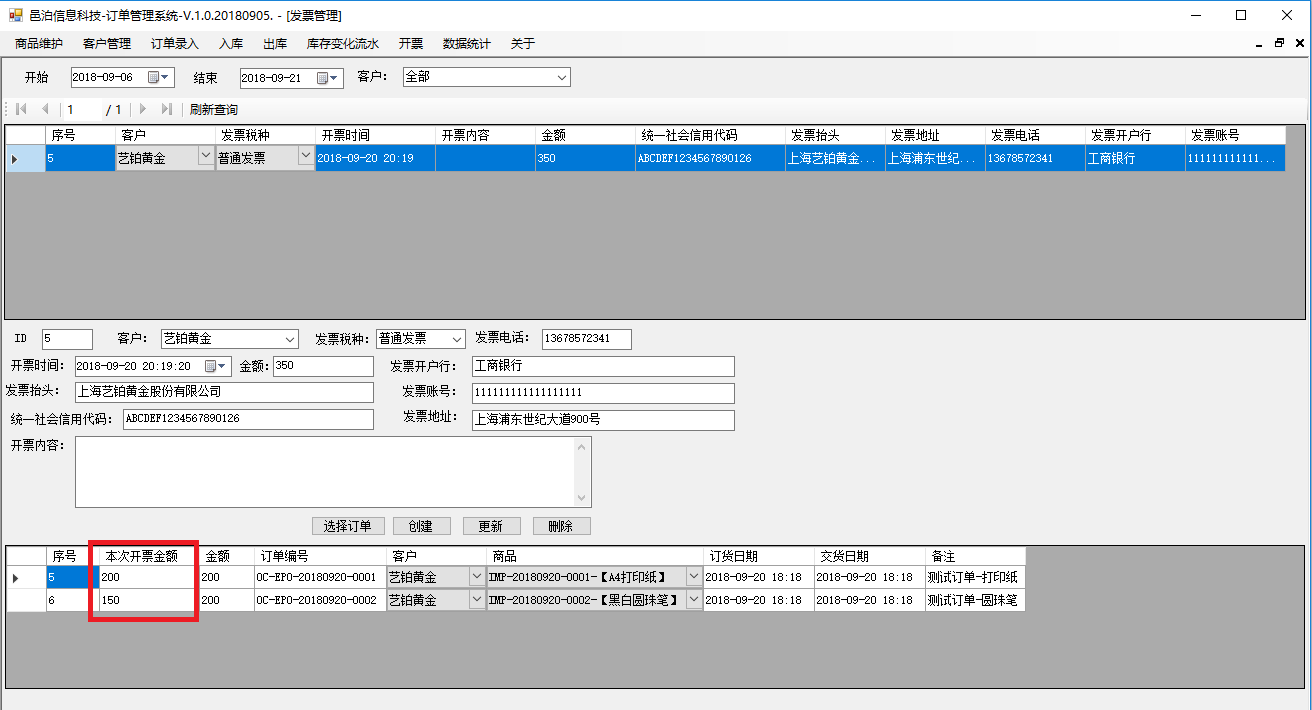Image resolution: width=1312 pixels, height=710 pixels.
Task: Click 选择订单 button
Action: (x=348, y=526)
